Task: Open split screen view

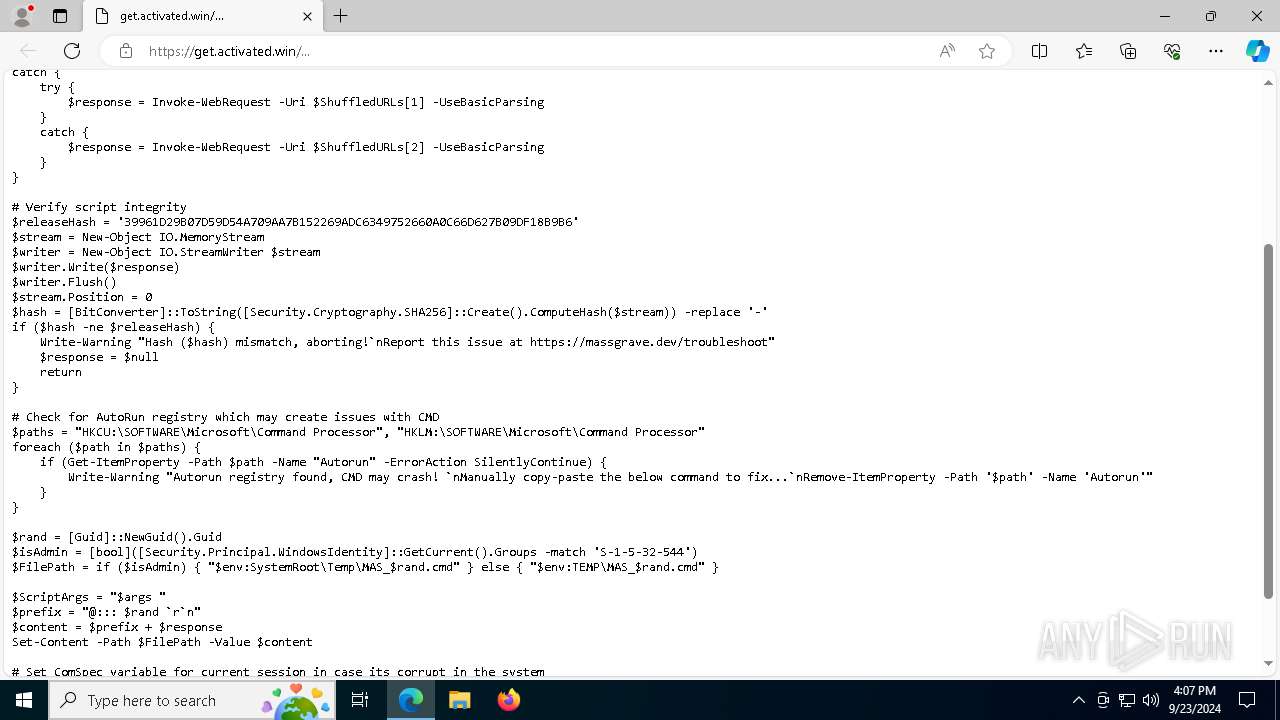Action: (1039, 51)
